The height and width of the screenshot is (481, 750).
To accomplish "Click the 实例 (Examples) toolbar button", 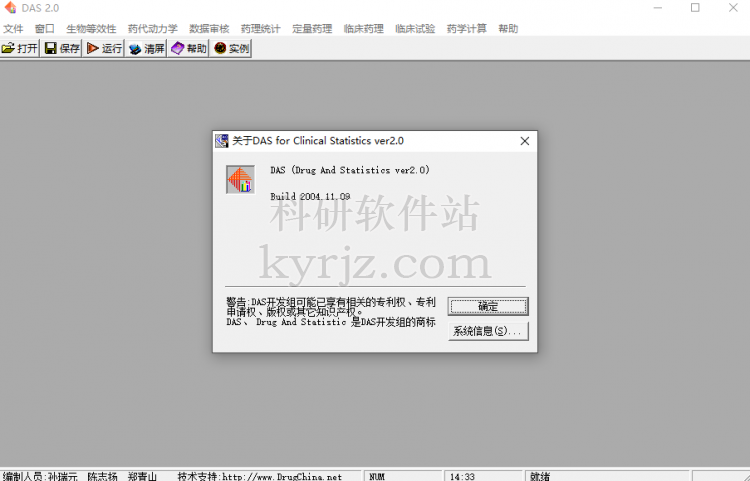I will (x=231, y=48).
